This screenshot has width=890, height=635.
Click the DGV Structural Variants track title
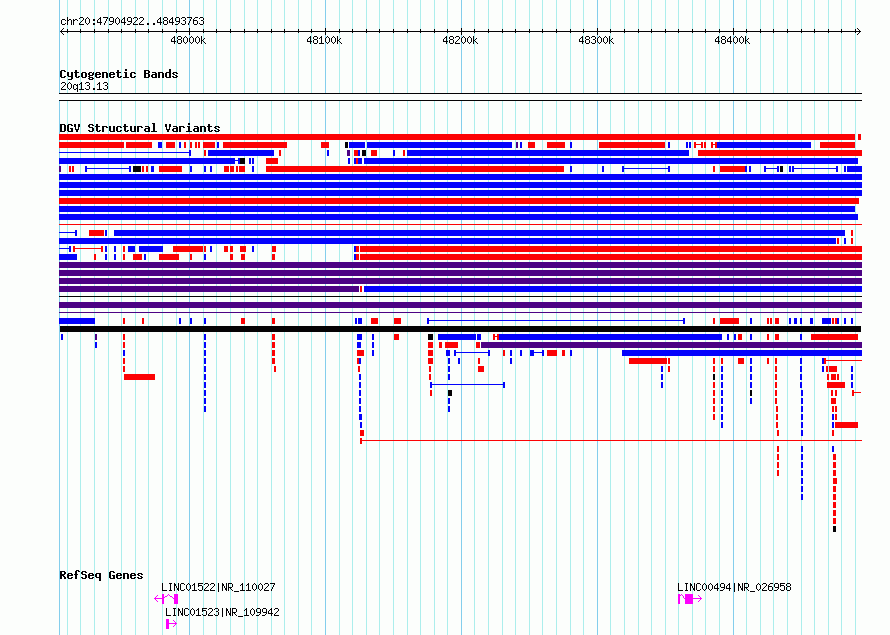(140, 128)
